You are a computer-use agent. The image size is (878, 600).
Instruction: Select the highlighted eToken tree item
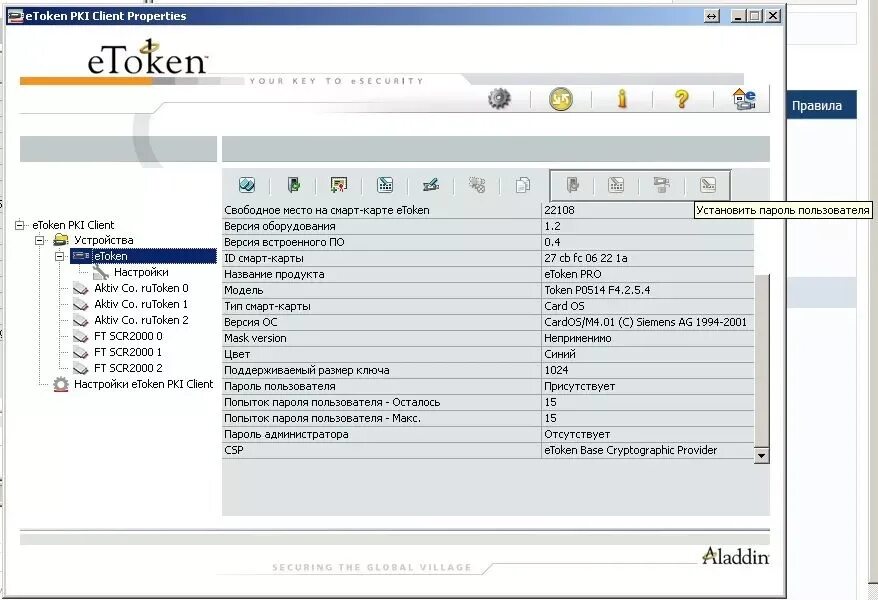pyautogui.click(x=143, y=256)
